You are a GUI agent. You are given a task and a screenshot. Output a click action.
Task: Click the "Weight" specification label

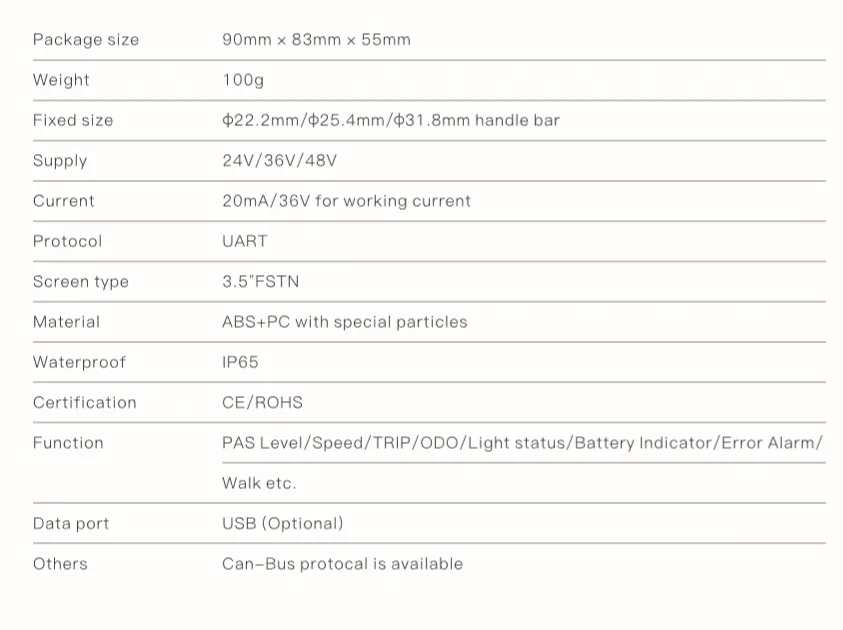coord(61,80)
